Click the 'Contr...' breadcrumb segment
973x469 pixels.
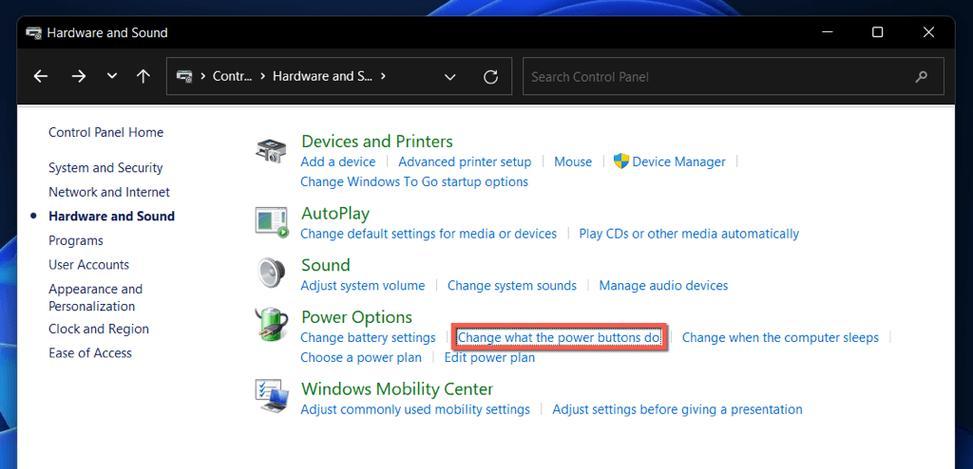click(x=232, y=76)
